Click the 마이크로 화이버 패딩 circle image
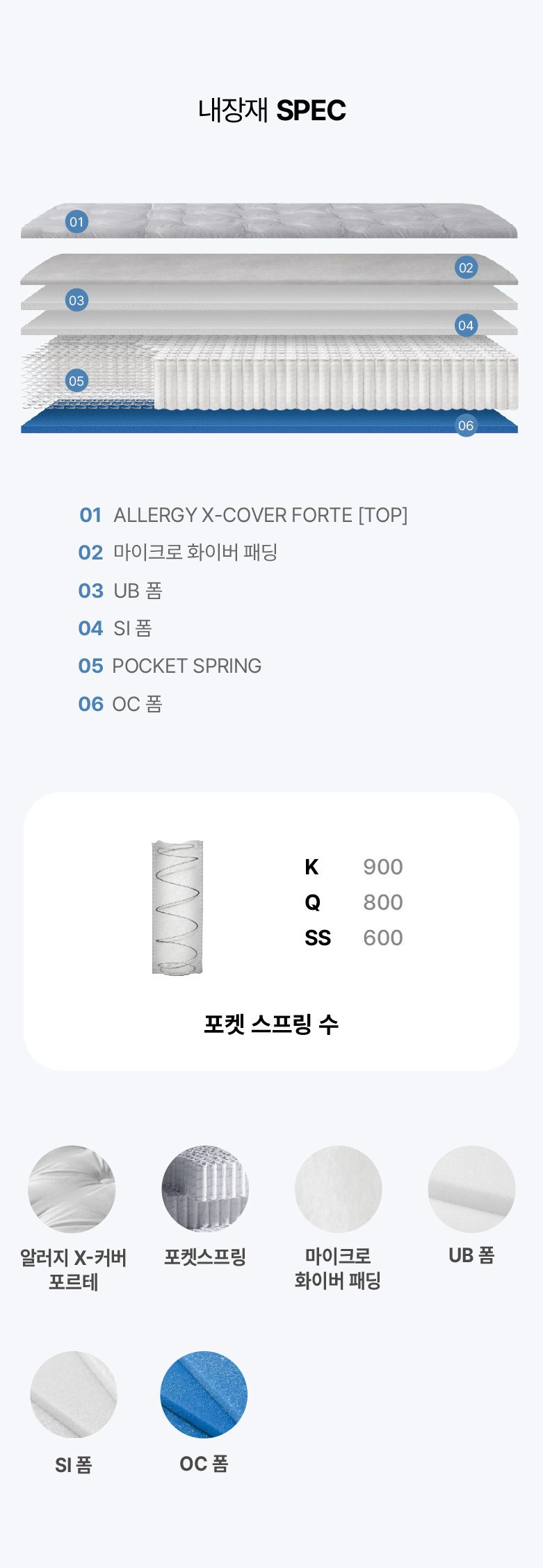Viewport: 543px width, 1568px height. [339, 1189]
